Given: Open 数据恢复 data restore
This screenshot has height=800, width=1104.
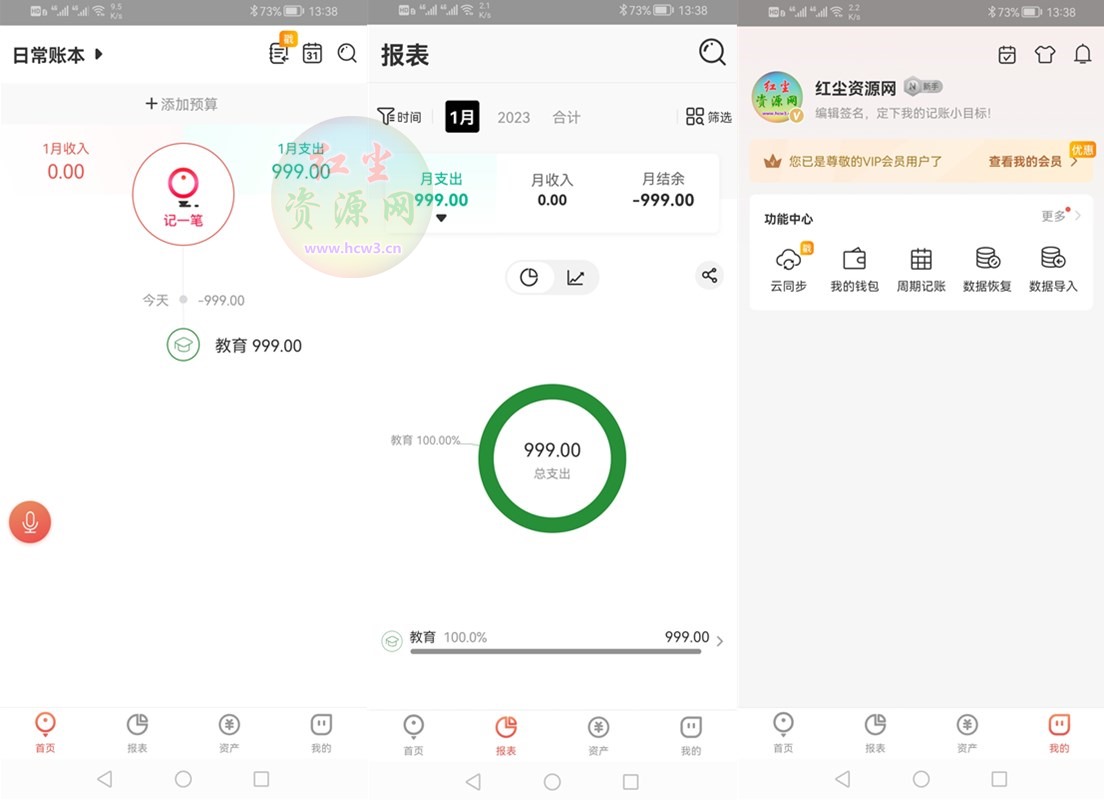Looking at the screenshot, I should coord(987,268).
